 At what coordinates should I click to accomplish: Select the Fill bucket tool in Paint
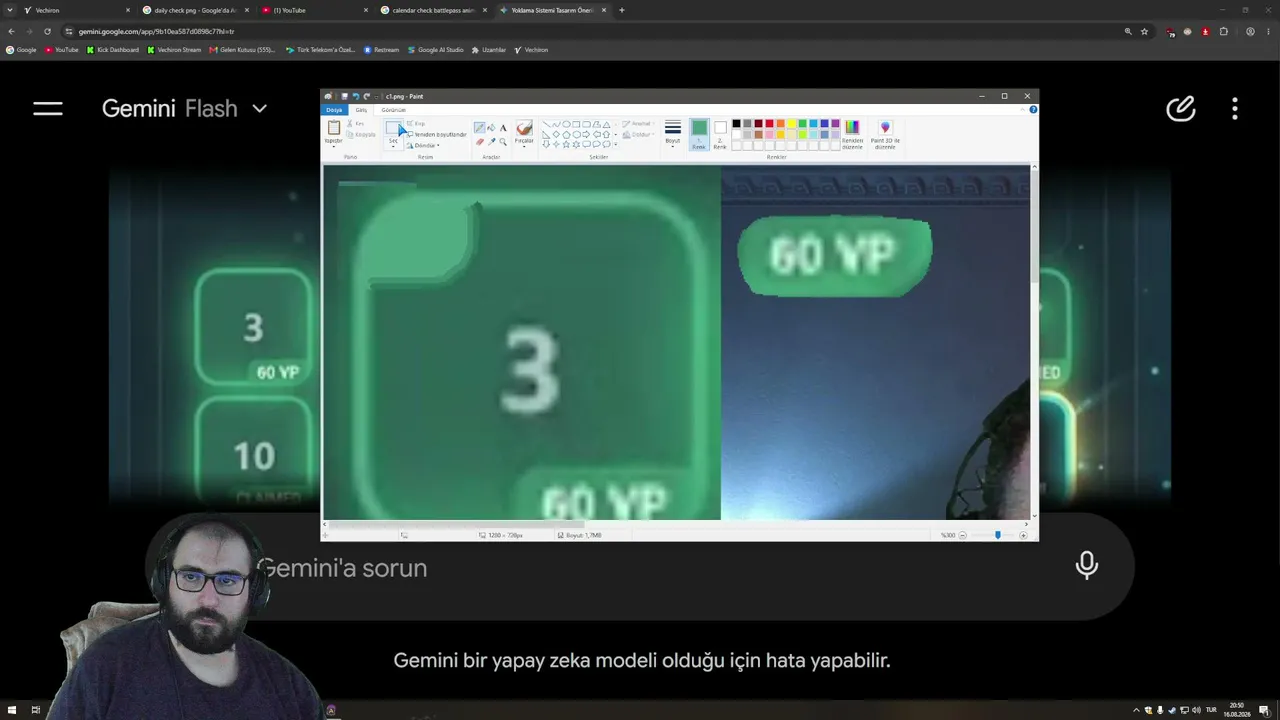pos(491,128)
